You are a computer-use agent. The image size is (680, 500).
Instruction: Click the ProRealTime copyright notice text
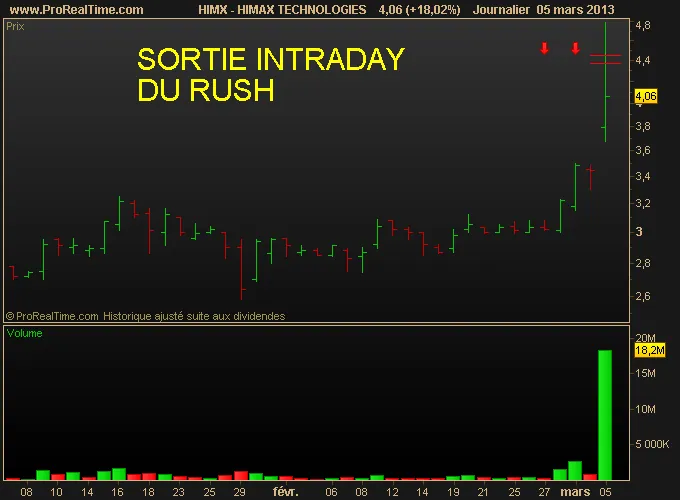(x=145, y=316)
